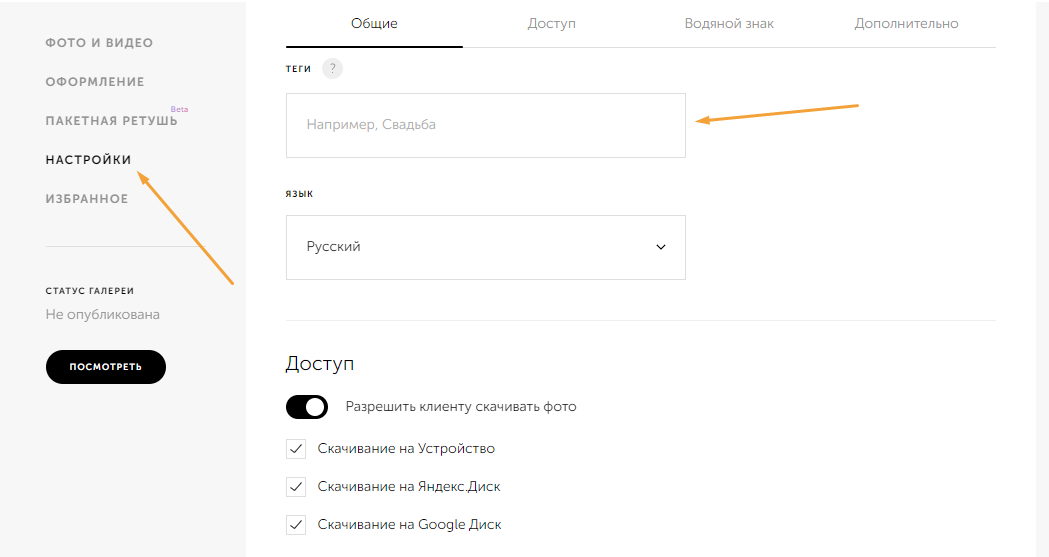
Task: Open Пакетная ретушь sidebar item
Action: point(112,121)
